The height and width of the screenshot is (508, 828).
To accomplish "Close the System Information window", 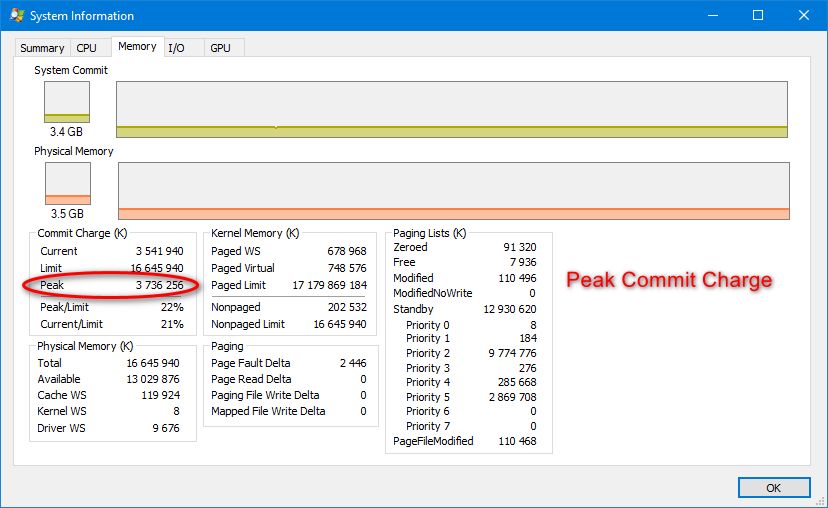I will (804, 15).
